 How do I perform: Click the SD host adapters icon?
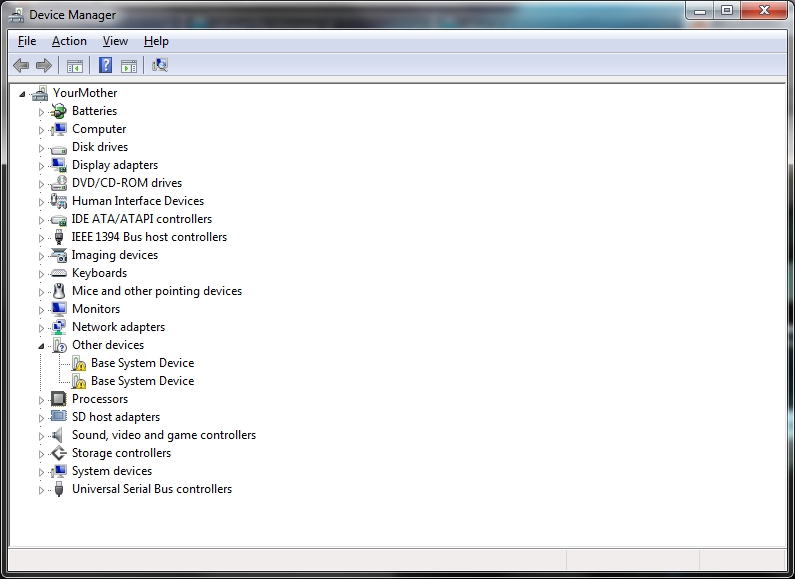click(x=59, y=416)
